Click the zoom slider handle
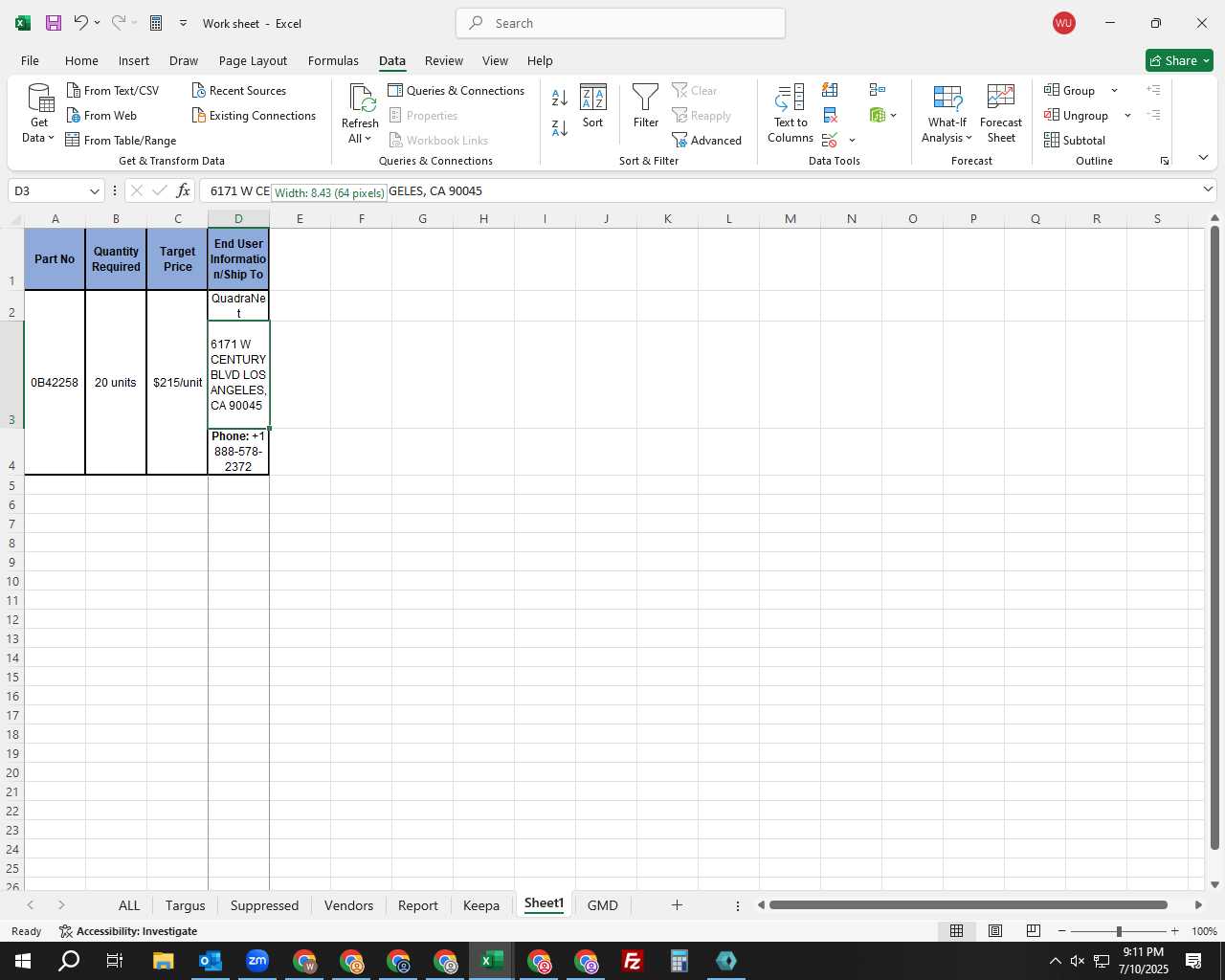 click(1119, 931)
